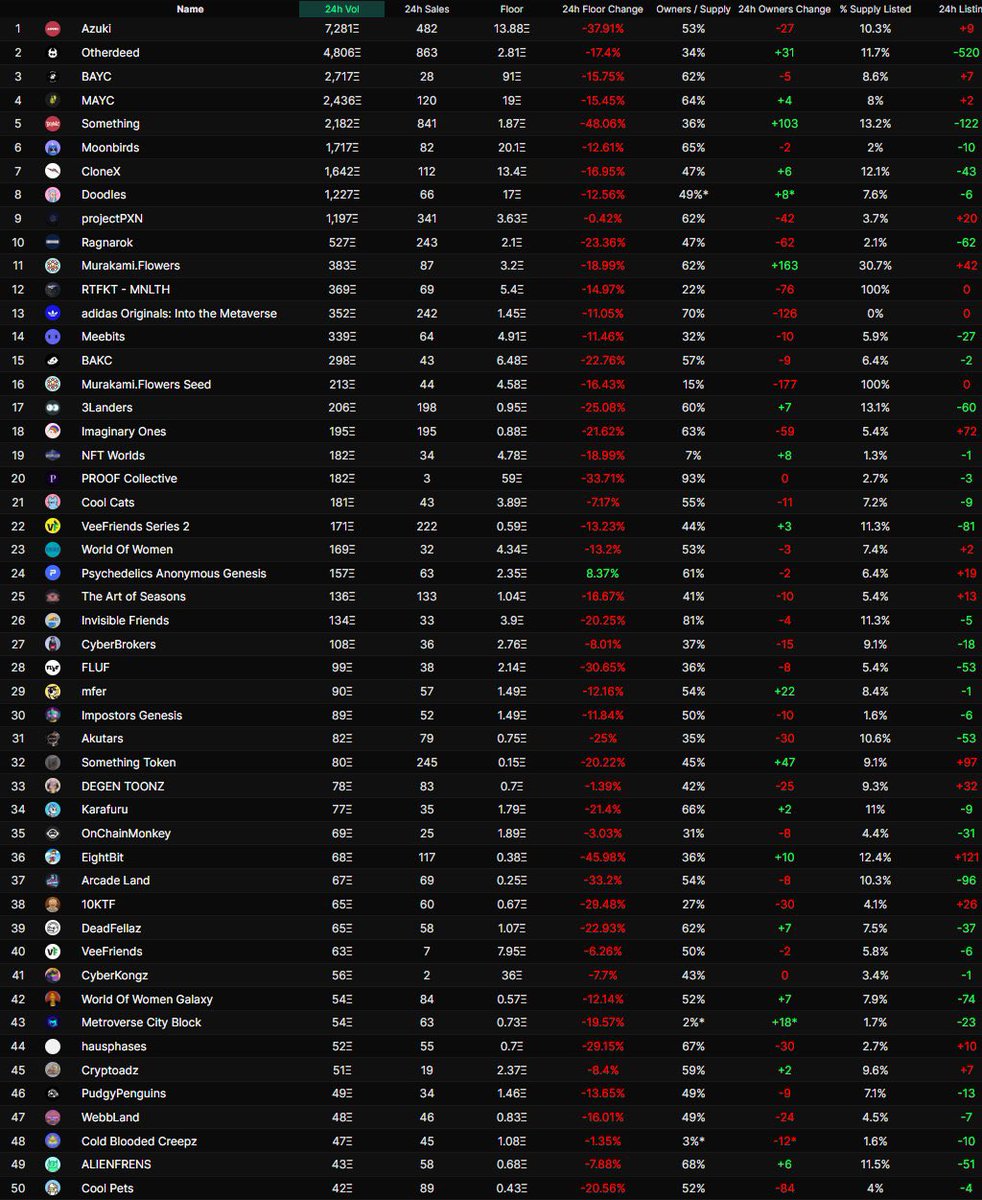982x1200 pixels.
Task: Click Something's -48.06% floor change cell
Action: point(603,124)
